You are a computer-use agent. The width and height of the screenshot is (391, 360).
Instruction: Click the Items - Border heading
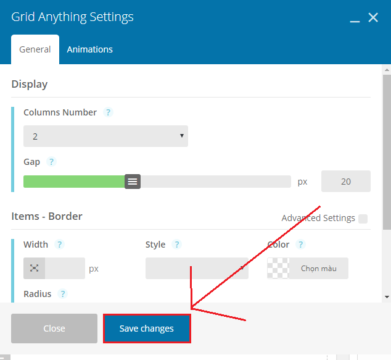click(47, 216)
